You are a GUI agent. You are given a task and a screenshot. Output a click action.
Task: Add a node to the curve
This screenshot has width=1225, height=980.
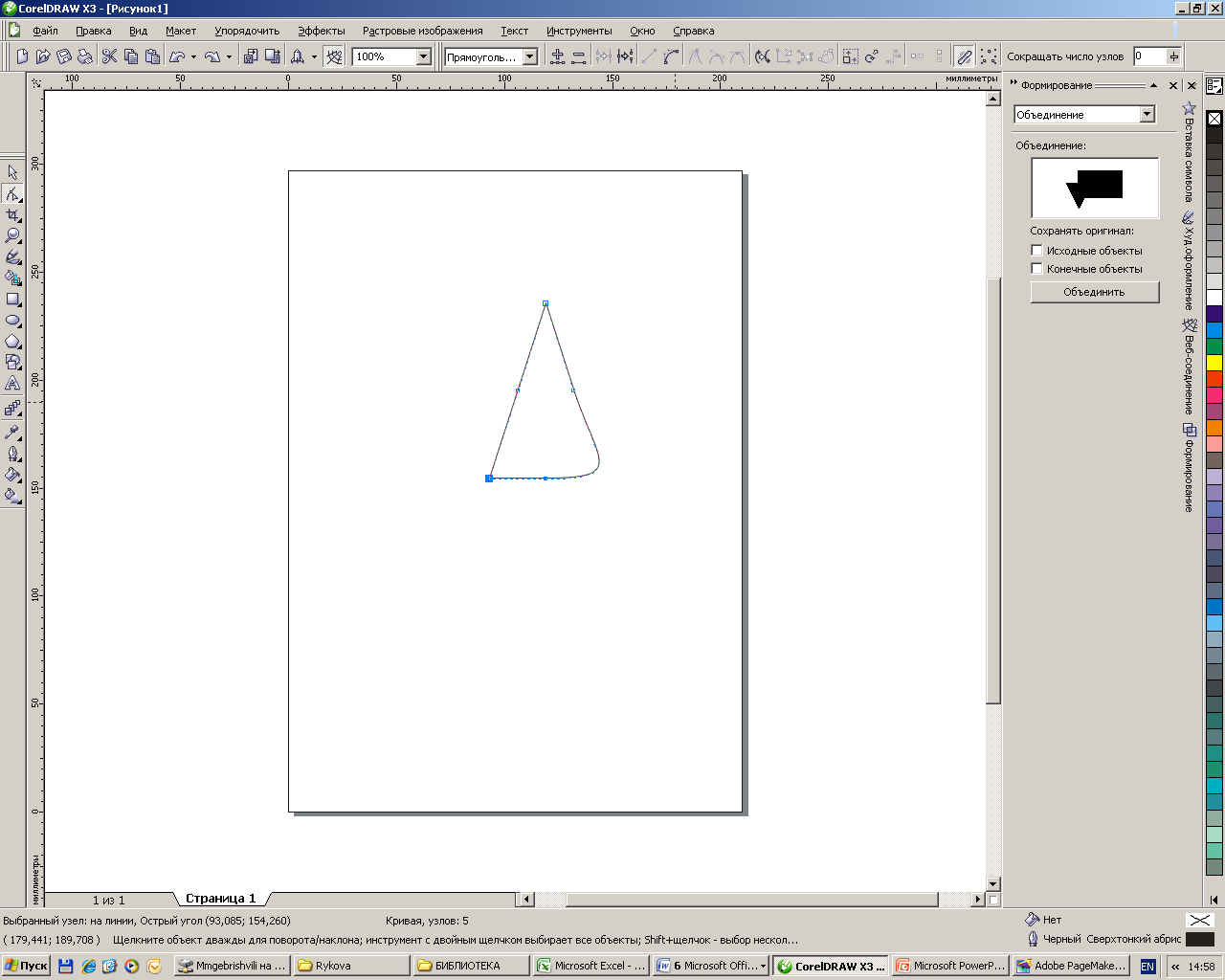(558, 56)
